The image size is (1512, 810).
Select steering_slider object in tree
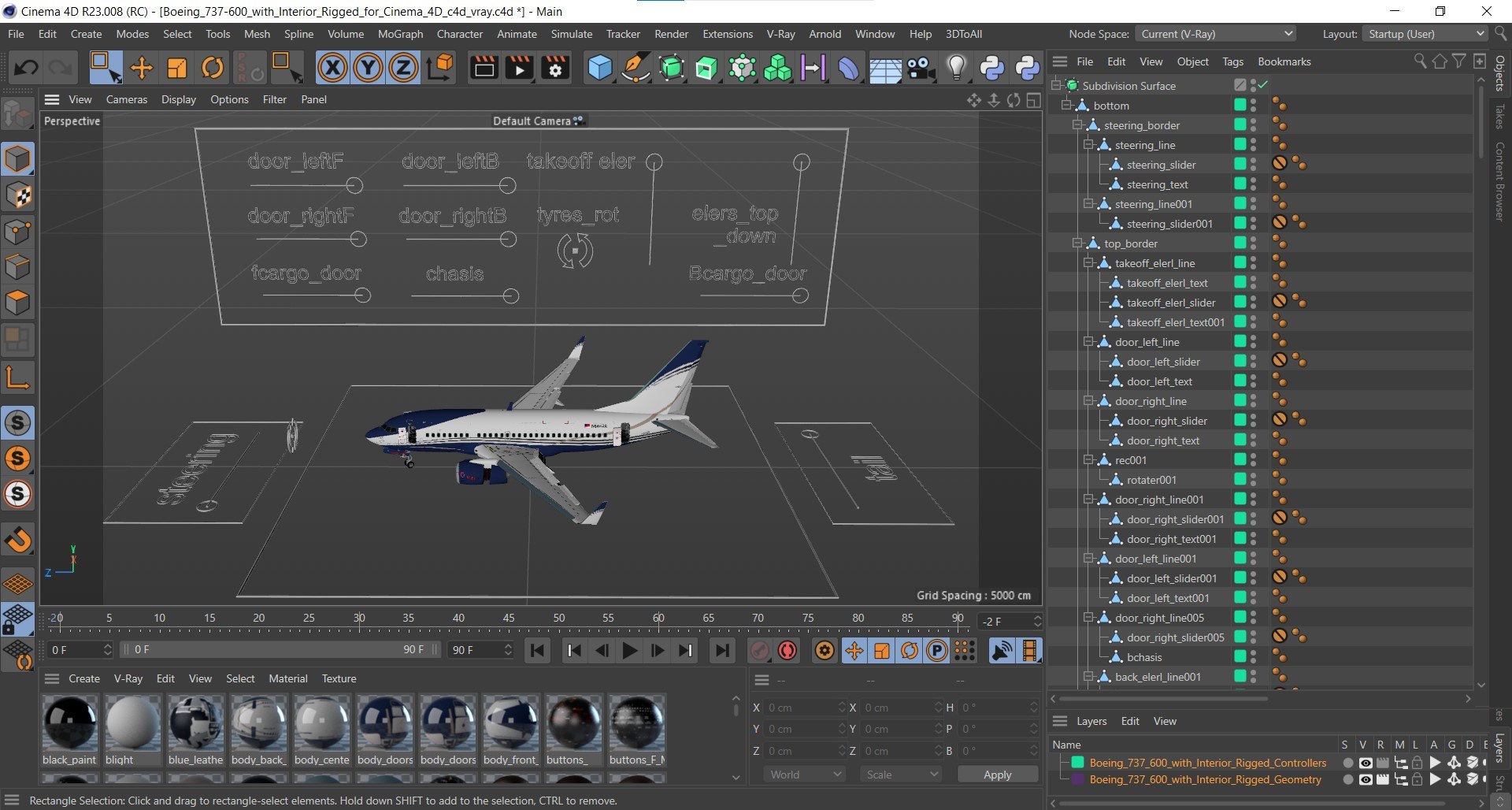pyautogui.click(x=1161, y=165)
